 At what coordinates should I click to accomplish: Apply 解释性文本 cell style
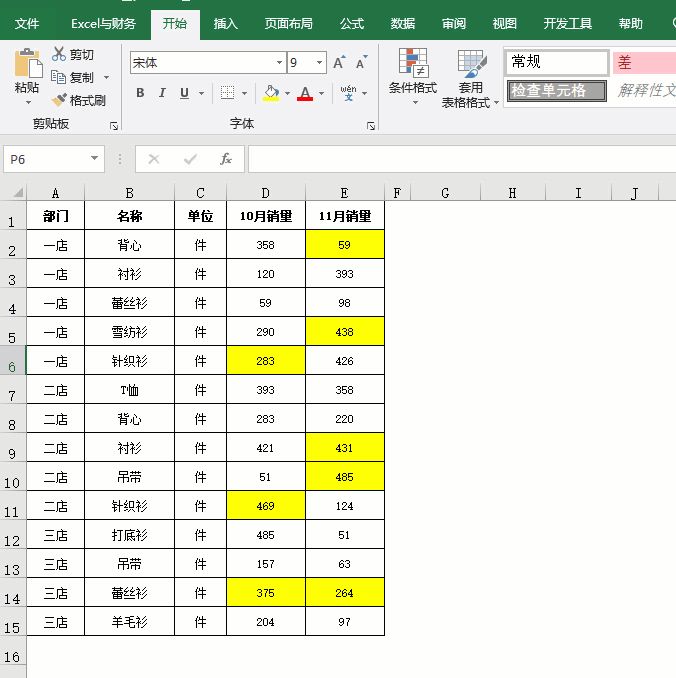pos(644,90)
